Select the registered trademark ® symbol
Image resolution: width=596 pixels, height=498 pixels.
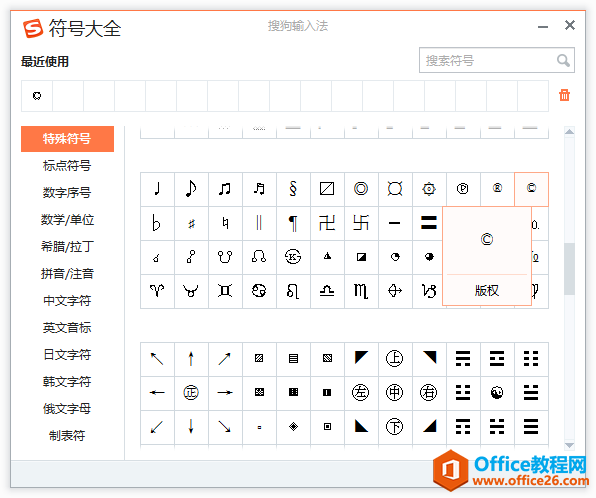tap(497, 189)
